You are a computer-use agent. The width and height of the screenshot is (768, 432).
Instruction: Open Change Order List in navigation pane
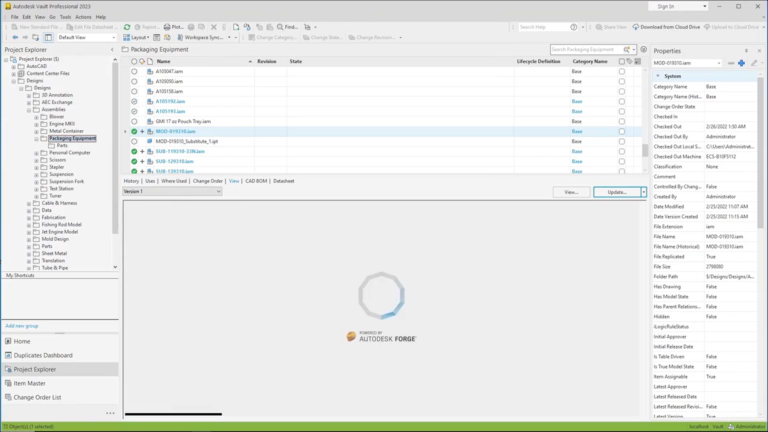coord(37,397)
